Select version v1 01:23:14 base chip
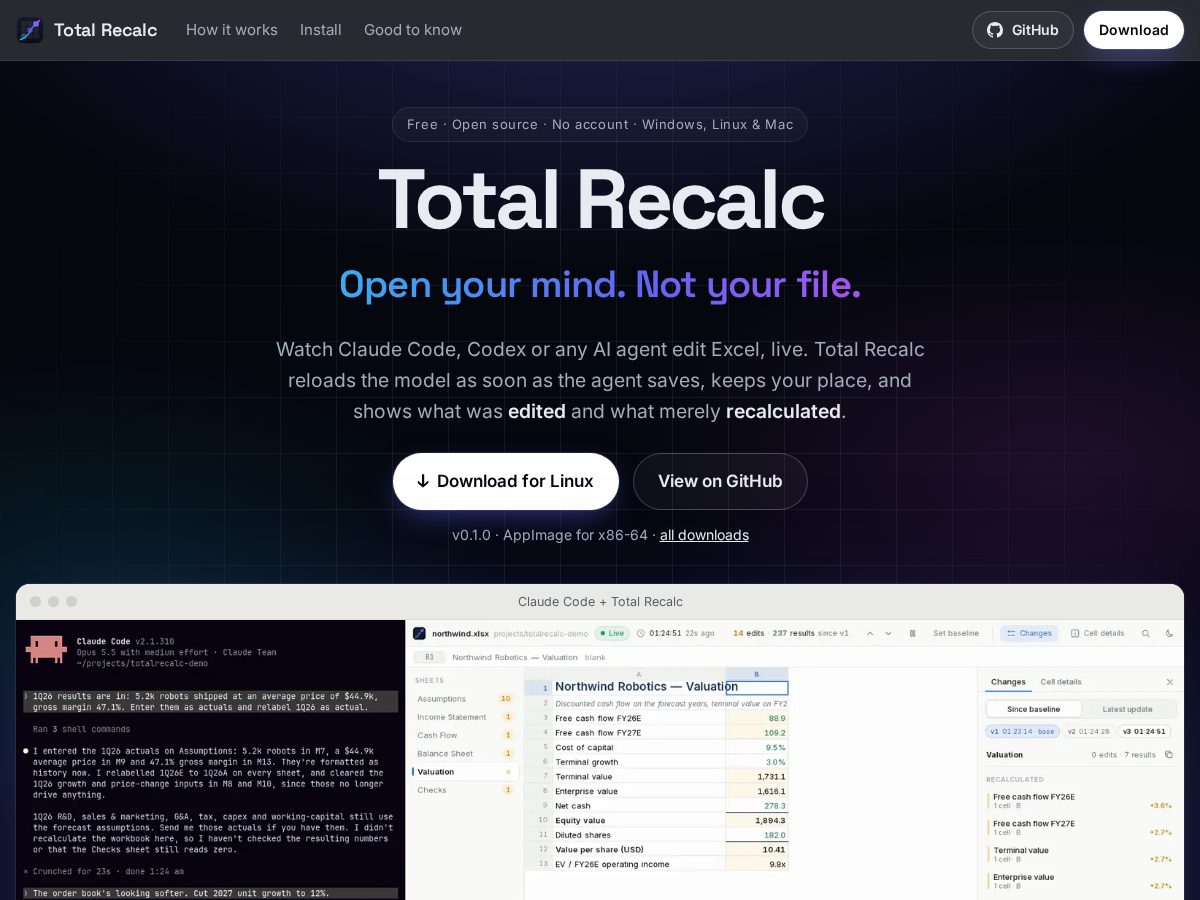The height and width of the screenshot is (900, 1200). (x=1022, y=731)
